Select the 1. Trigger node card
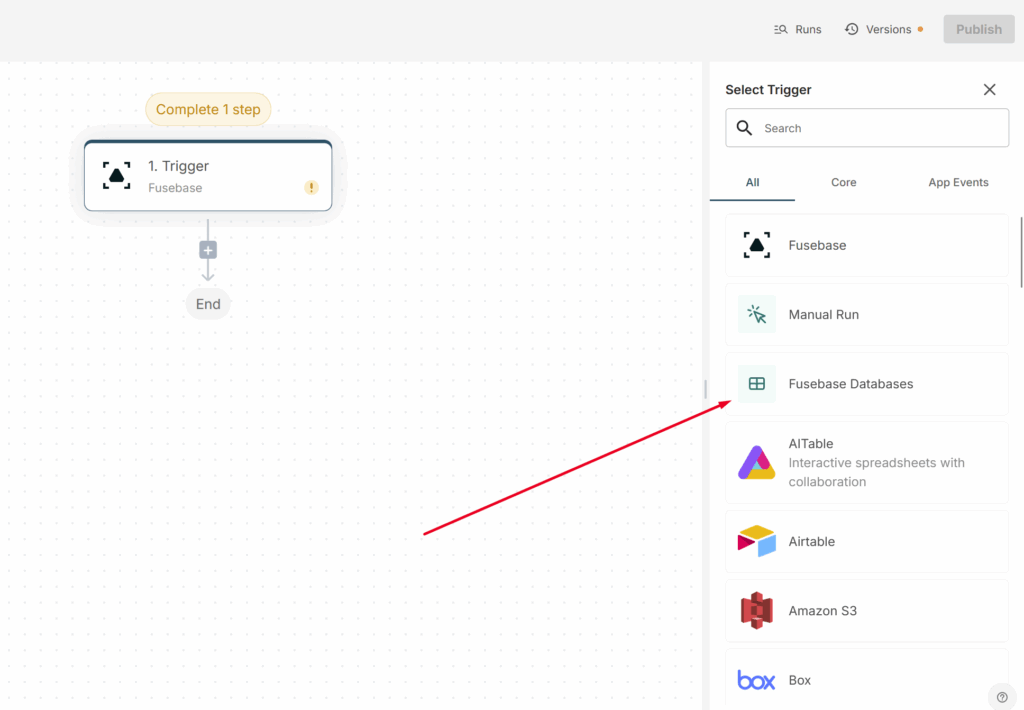This screenshot has width=1024, height=710. pos(208,176)
